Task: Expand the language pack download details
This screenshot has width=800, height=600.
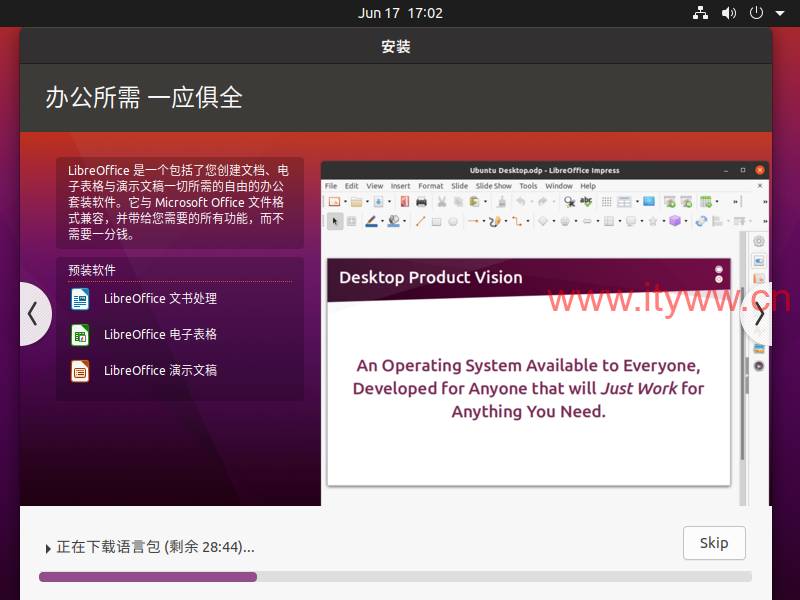Action: coord(48,548)
